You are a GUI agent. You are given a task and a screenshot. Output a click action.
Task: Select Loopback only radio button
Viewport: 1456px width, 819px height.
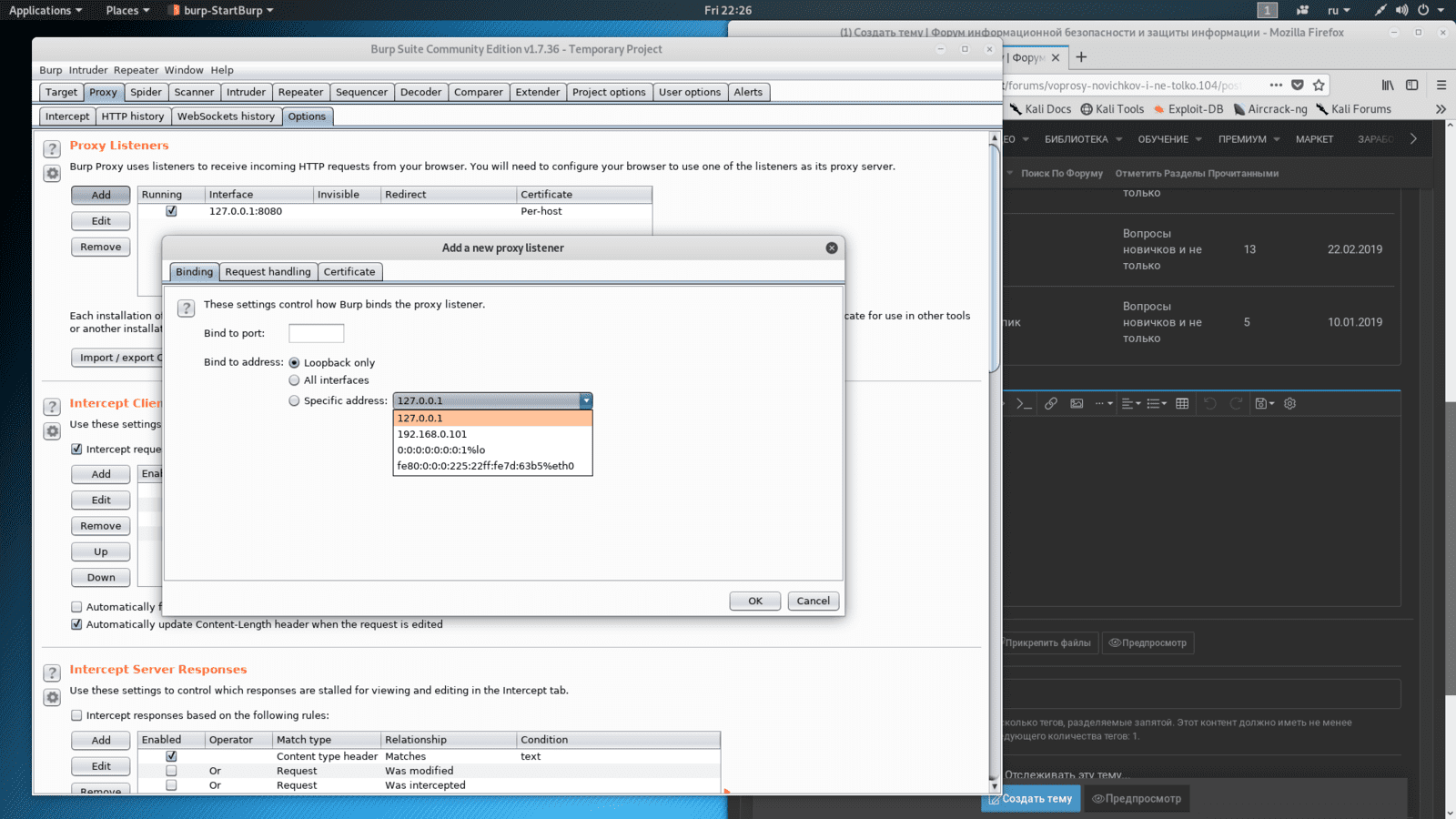pos(294,363)
